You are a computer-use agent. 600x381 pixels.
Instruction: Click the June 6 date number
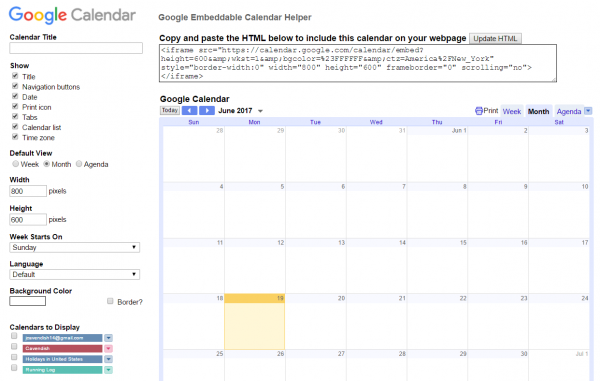343,186
